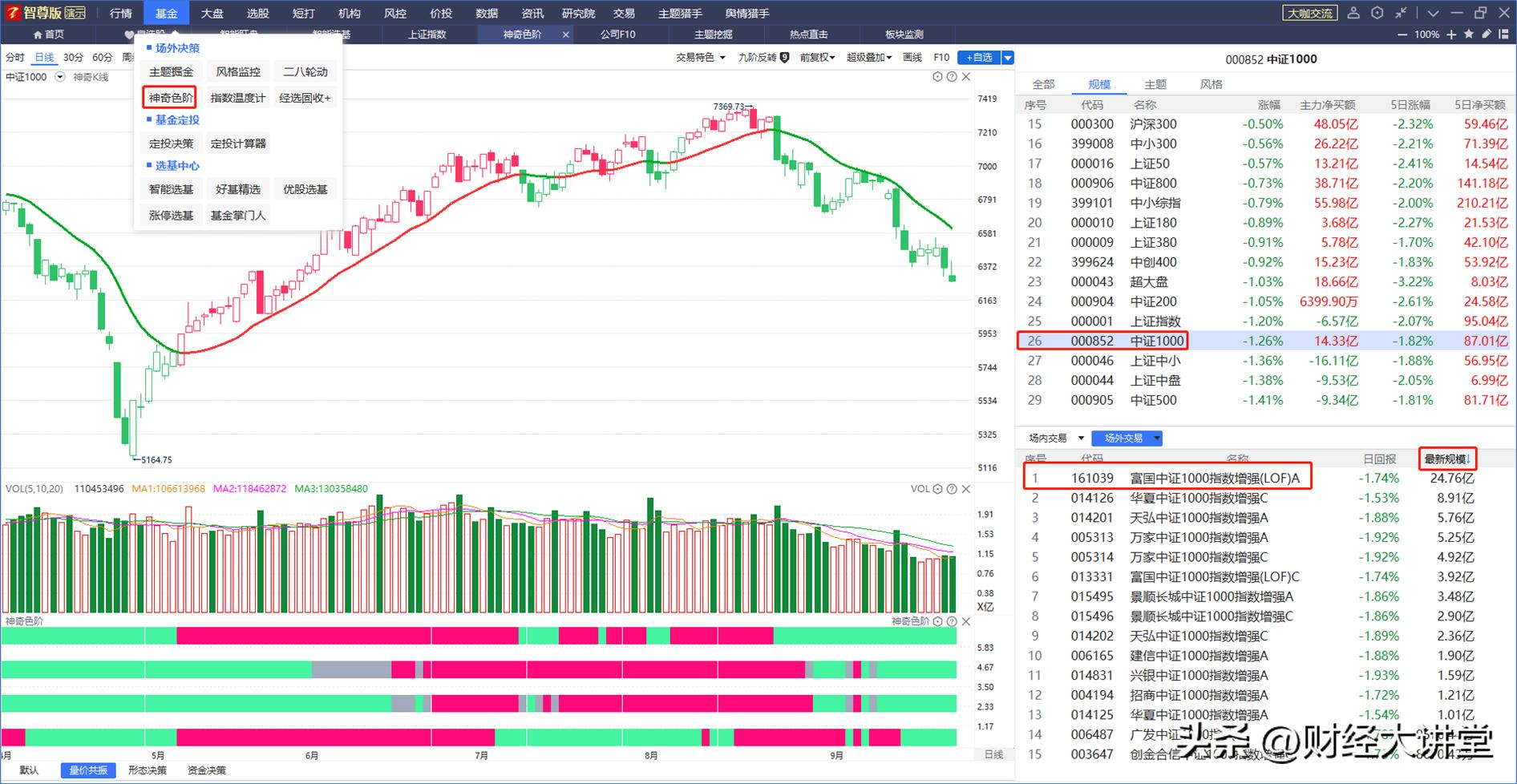Open the layout panel icon at top right
Viewport: 1517px width, 784px height.
tap(1503, 34)
